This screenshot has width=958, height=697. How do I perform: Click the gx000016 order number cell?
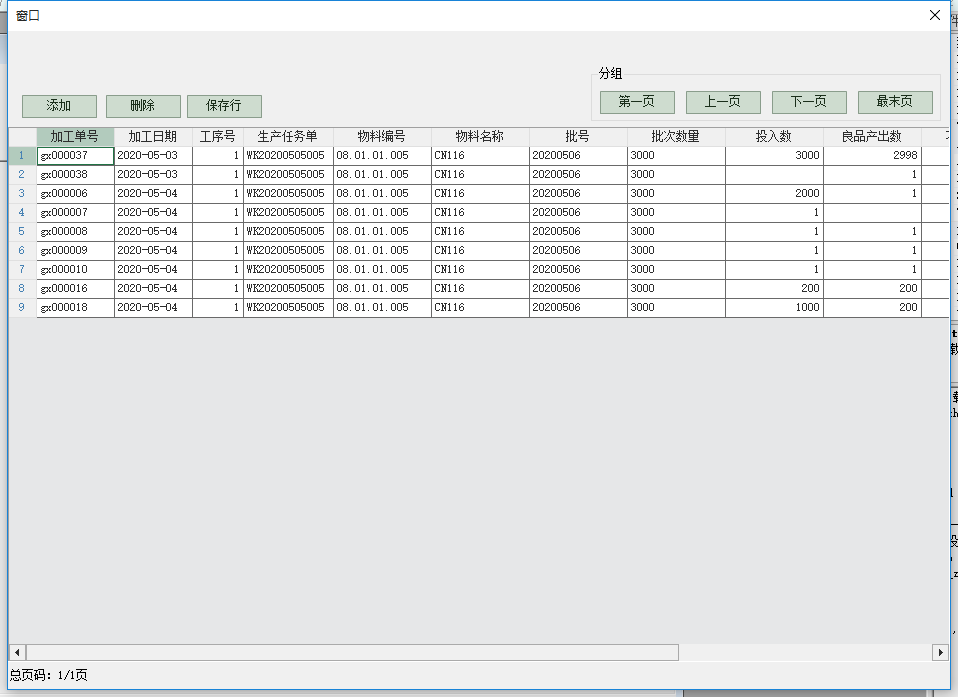coord(75,289)
